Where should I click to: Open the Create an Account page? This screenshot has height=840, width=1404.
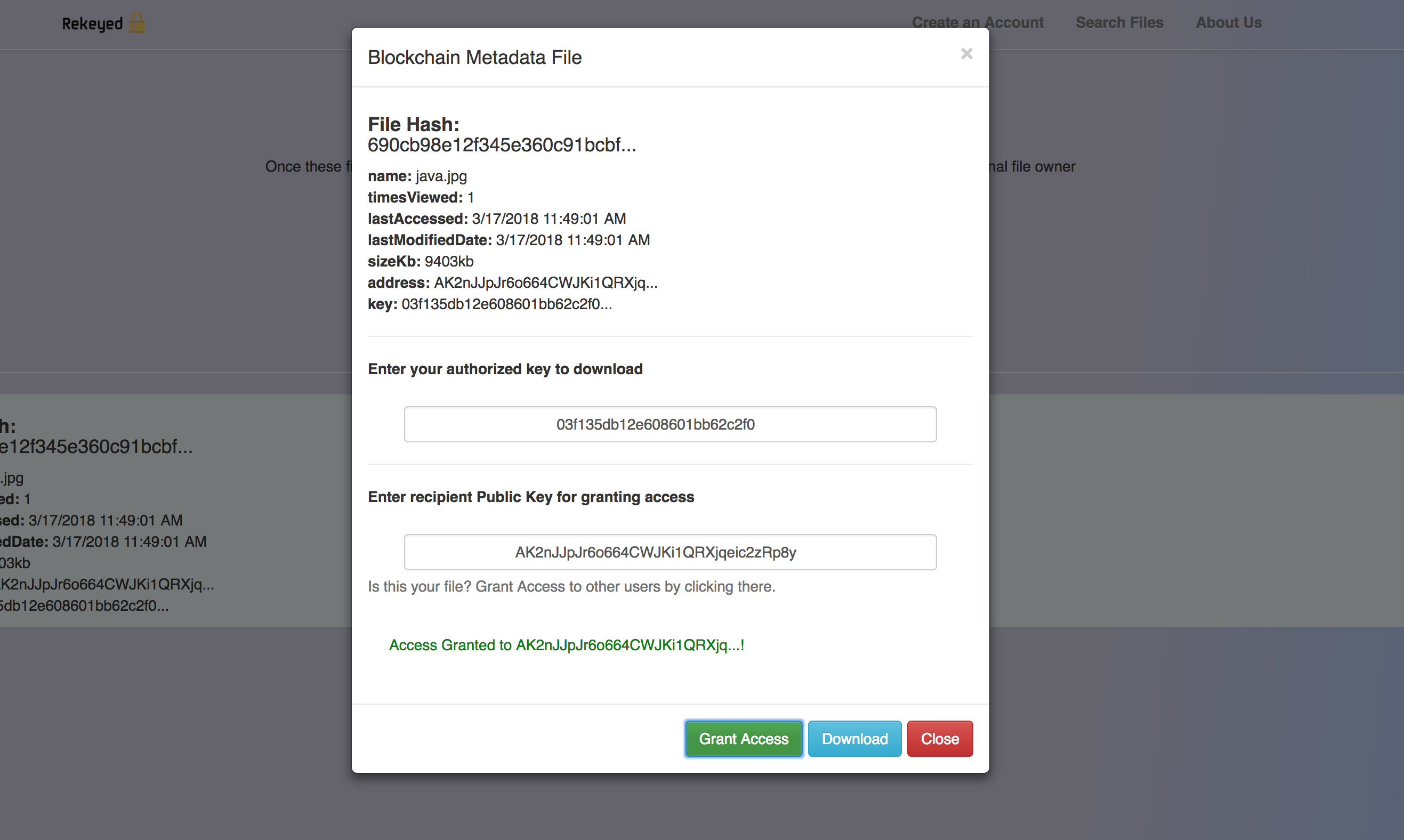pos(978,22)
